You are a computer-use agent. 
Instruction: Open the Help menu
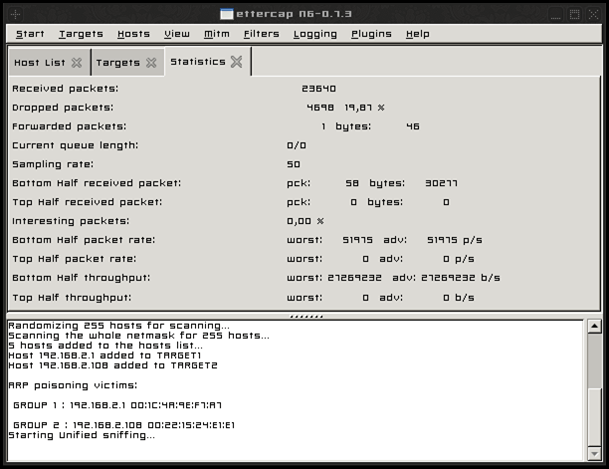pyautogui.click(x=418, y=34)
